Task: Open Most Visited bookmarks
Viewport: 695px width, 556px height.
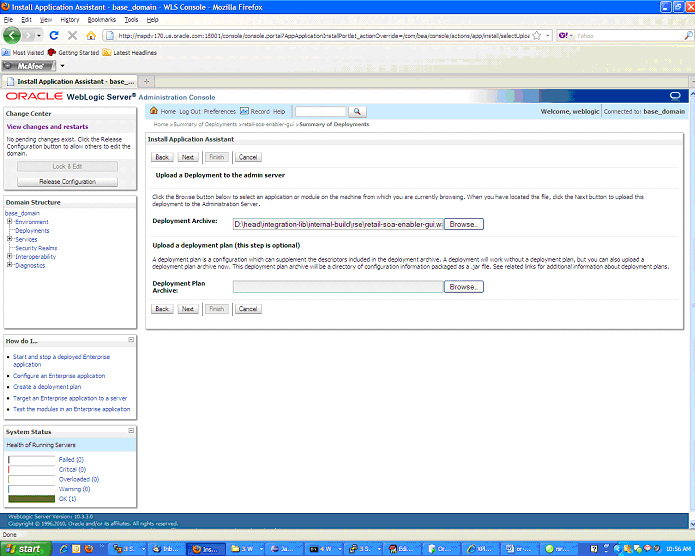Action: coord(23,52)
